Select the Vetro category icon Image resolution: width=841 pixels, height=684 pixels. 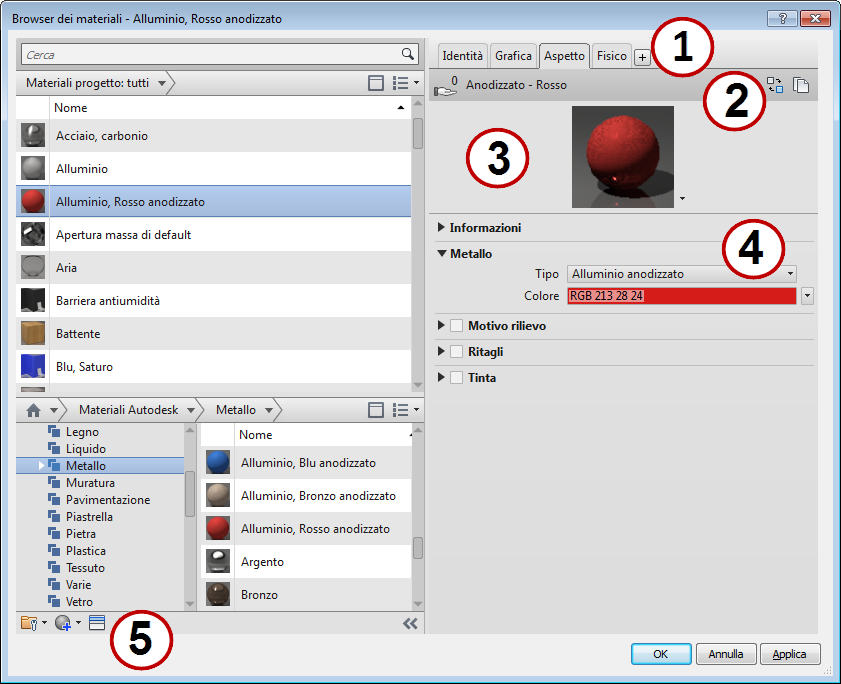click(x=54, y=601)
